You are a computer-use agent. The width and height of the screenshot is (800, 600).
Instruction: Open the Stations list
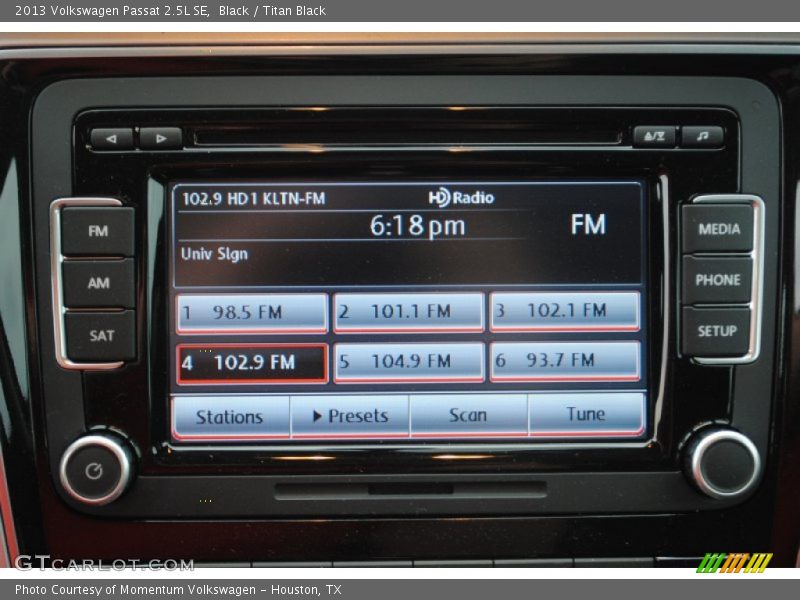click(229, 416)
